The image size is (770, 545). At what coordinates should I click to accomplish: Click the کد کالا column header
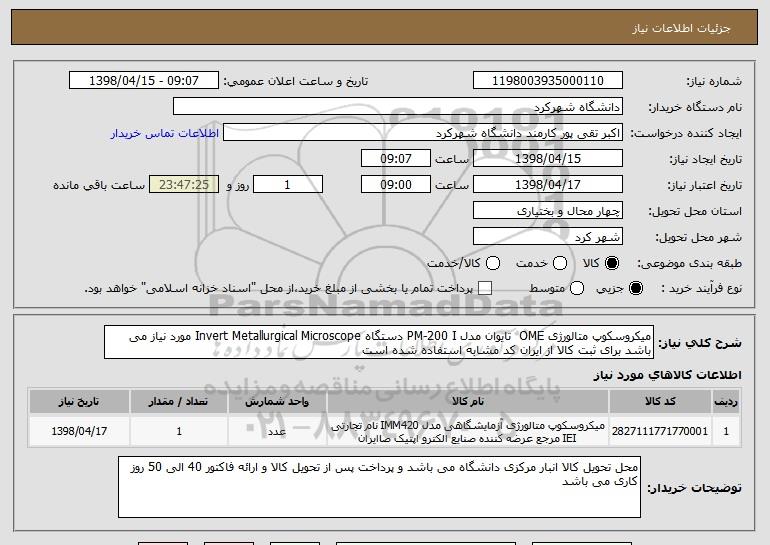pos(660,402)
